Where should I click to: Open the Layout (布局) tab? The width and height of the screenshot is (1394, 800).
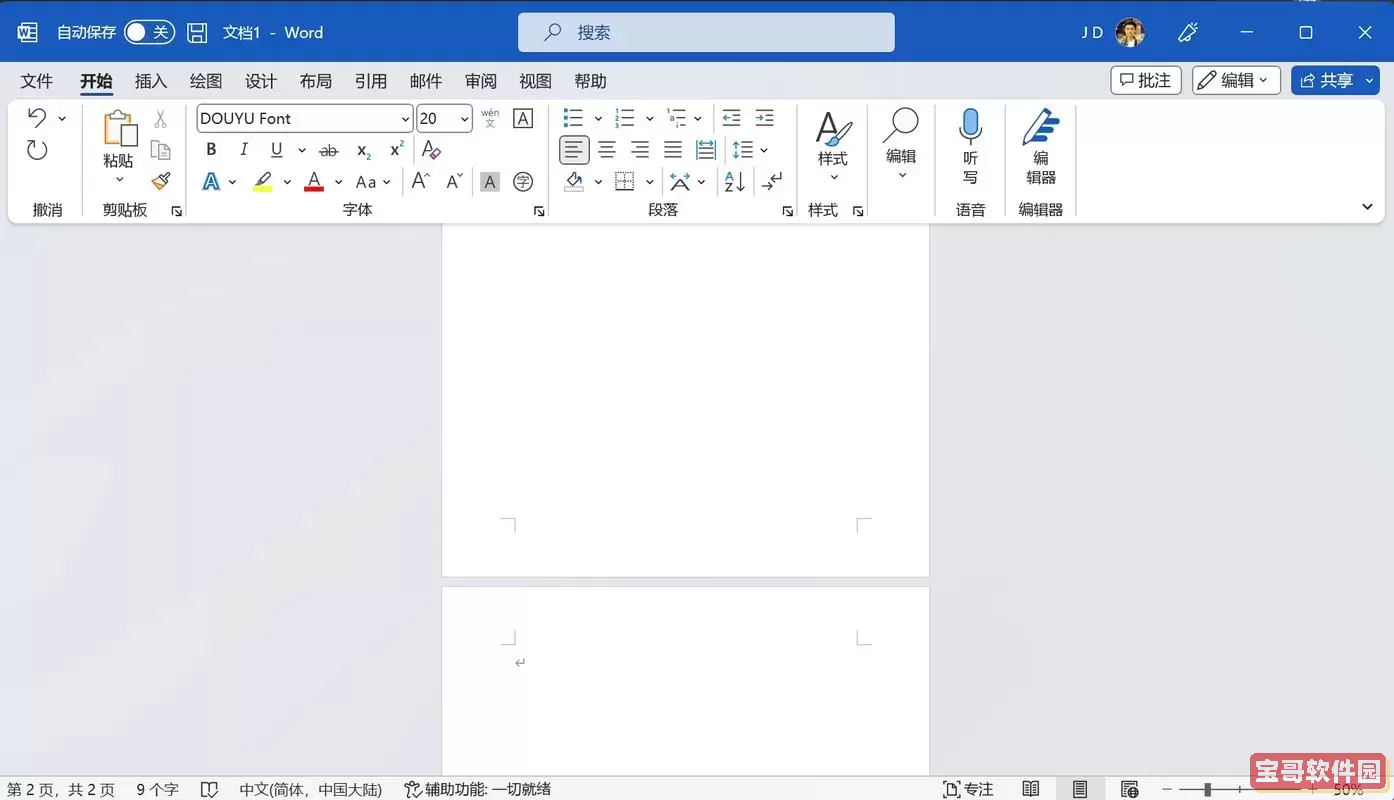point(316,81)
